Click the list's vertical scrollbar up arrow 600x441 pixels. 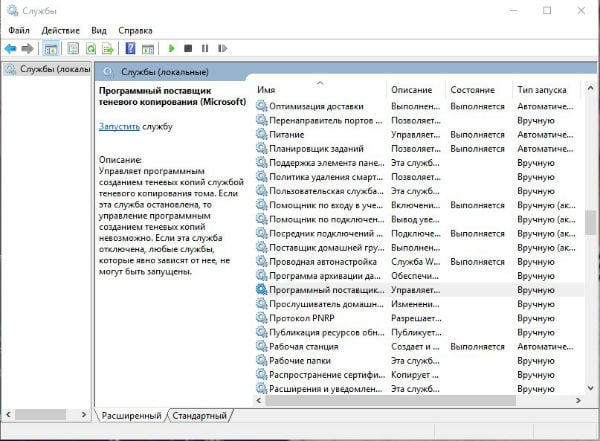[x=590, y=88]
